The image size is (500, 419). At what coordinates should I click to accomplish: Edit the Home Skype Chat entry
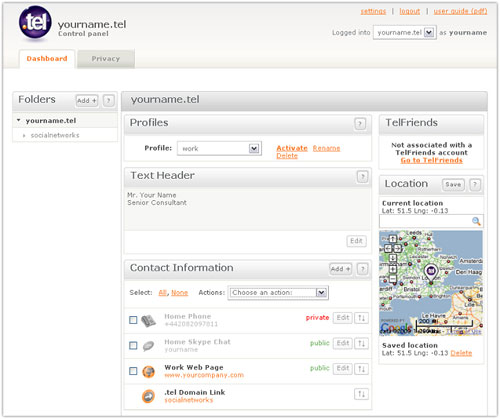click(343, 343)
